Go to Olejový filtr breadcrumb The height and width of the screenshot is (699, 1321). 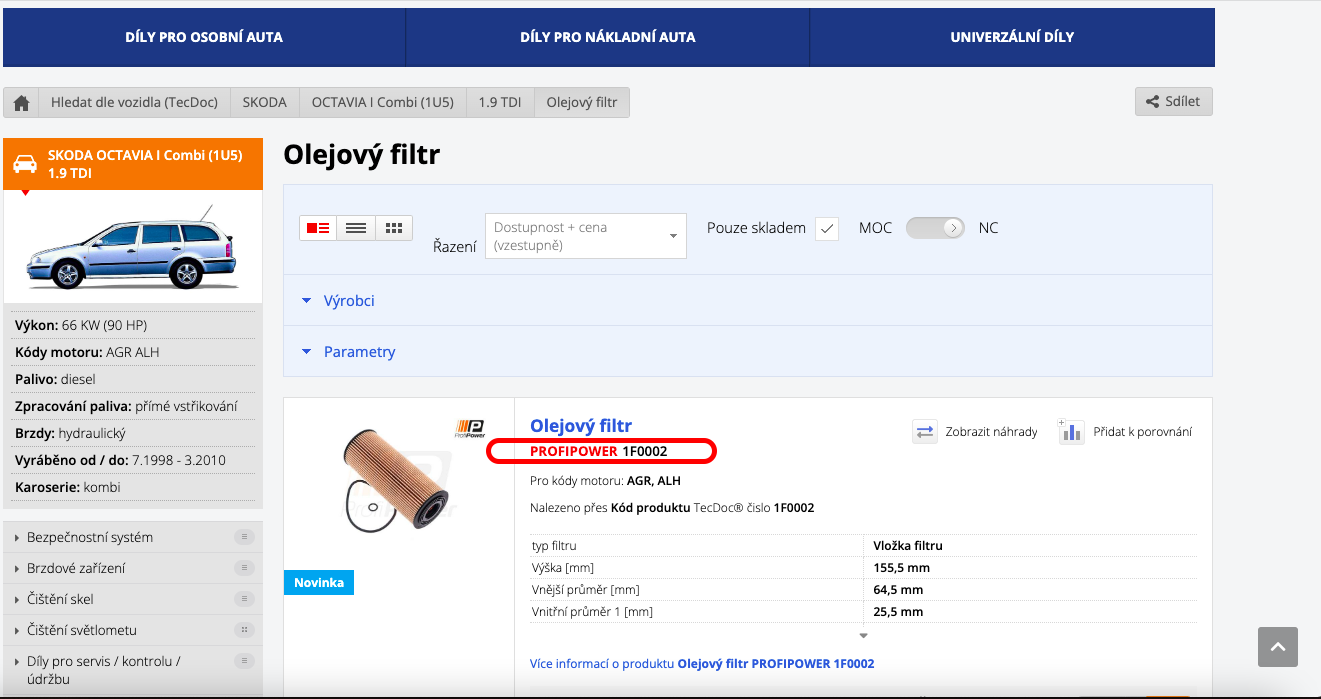point(582,102)
